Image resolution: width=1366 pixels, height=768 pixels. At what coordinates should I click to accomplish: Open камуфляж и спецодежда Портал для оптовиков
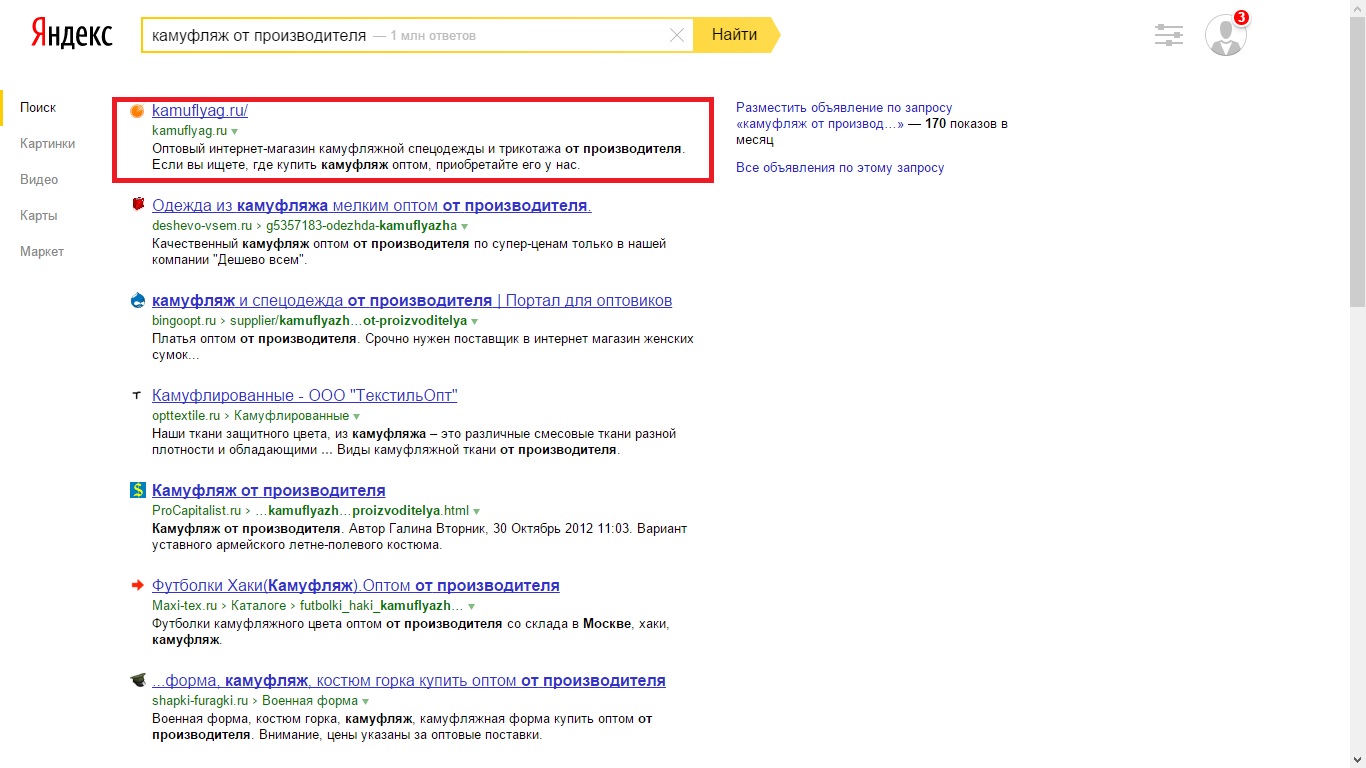[412, 300]
